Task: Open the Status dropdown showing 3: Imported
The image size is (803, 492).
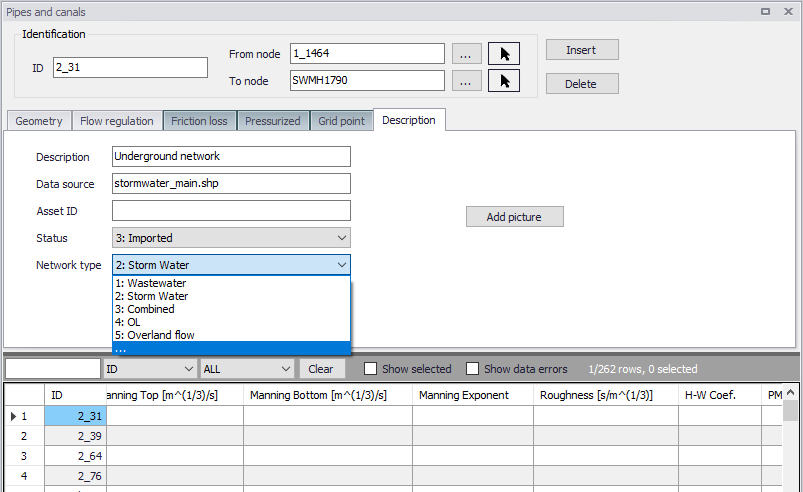Action: pyautogui.click(x=231, y=238)
